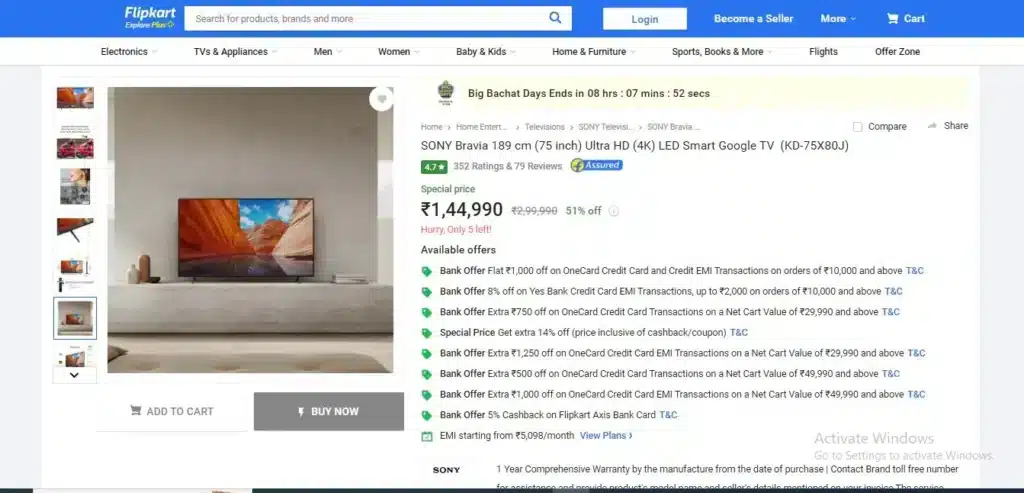1024x493 pixels.
Task: Click the EMI calendar icon
Action: click(426, 436)
